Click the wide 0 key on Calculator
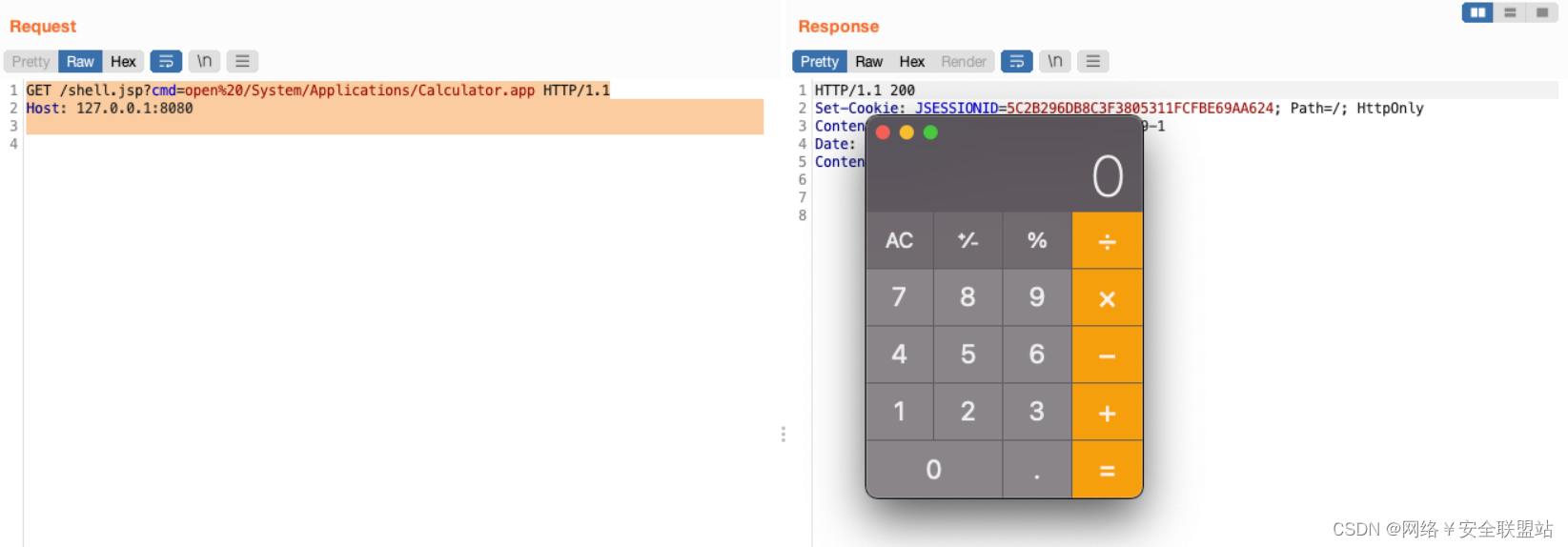1568x547 pixels. pos(934,470)
